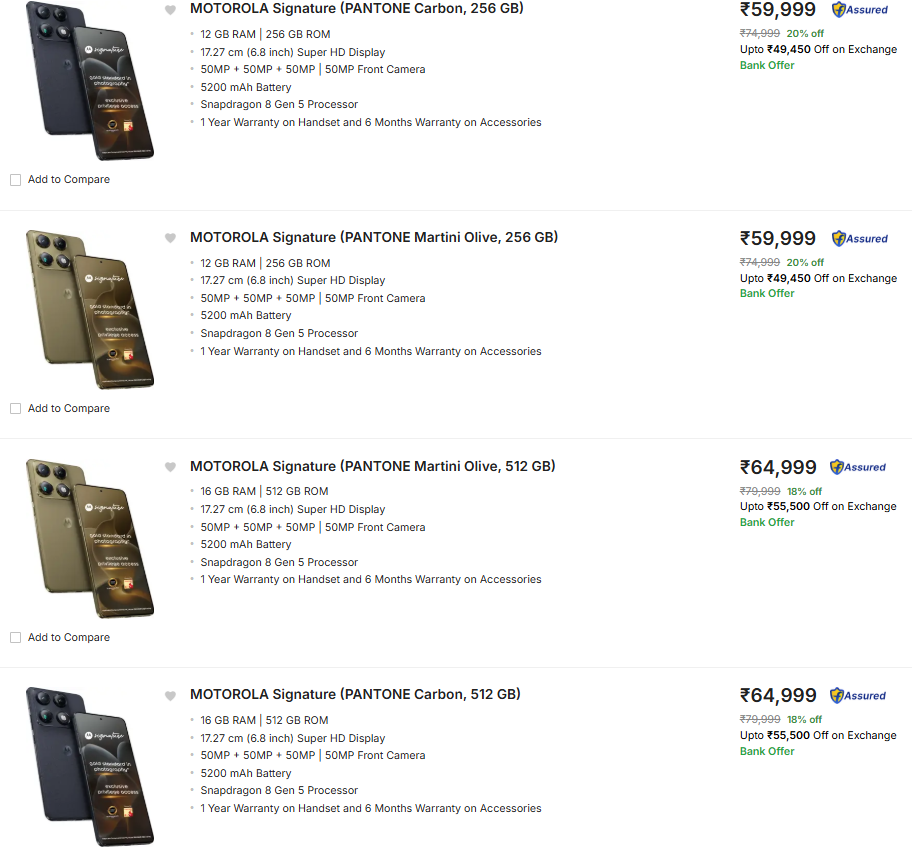Click heart icon beside Carbon 512 GB phone

coord(170,696)
